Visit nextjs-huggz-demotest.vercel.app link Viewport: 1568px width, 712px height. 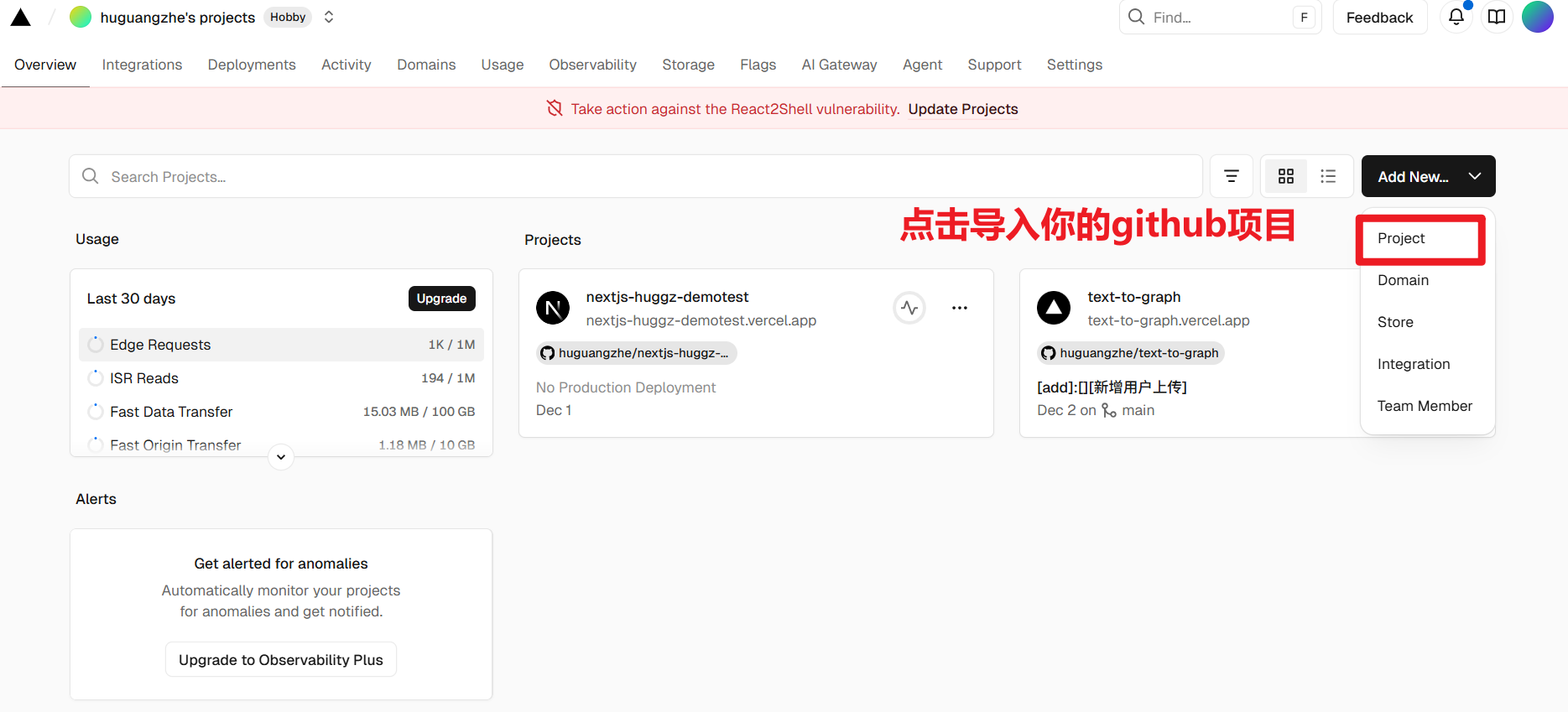[701, 320]
